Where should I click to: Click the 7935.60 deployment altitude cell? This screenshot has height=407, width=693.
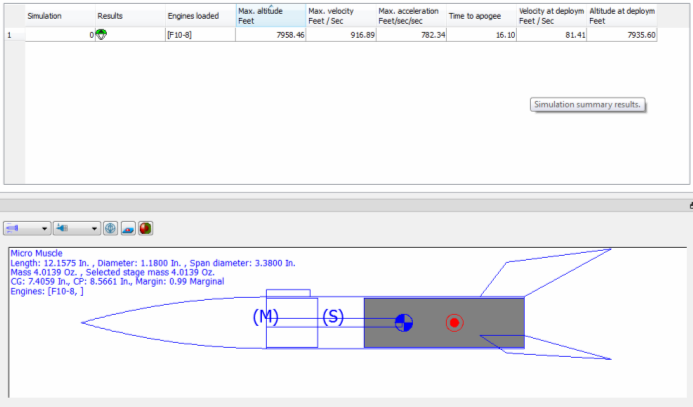(622, 35)
